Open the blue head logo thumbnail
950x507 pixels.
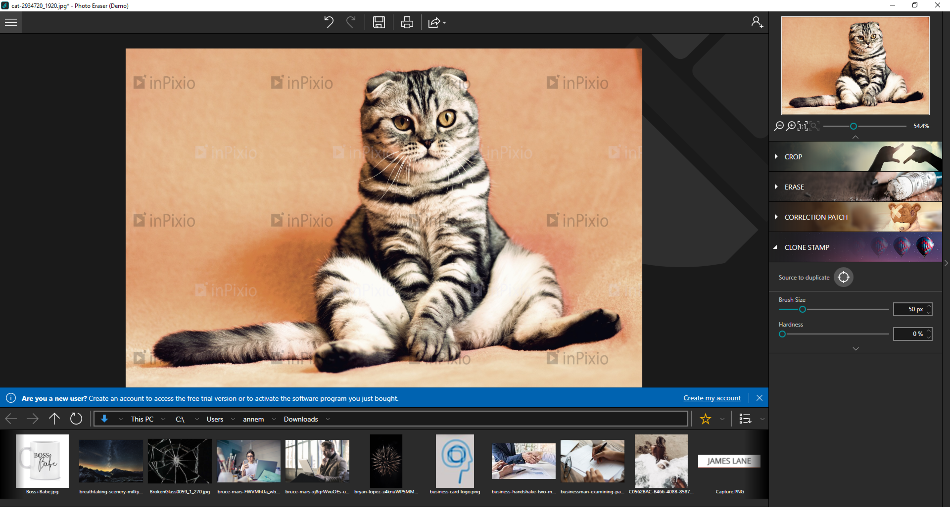pyautogui.click(x=454, y=461)
